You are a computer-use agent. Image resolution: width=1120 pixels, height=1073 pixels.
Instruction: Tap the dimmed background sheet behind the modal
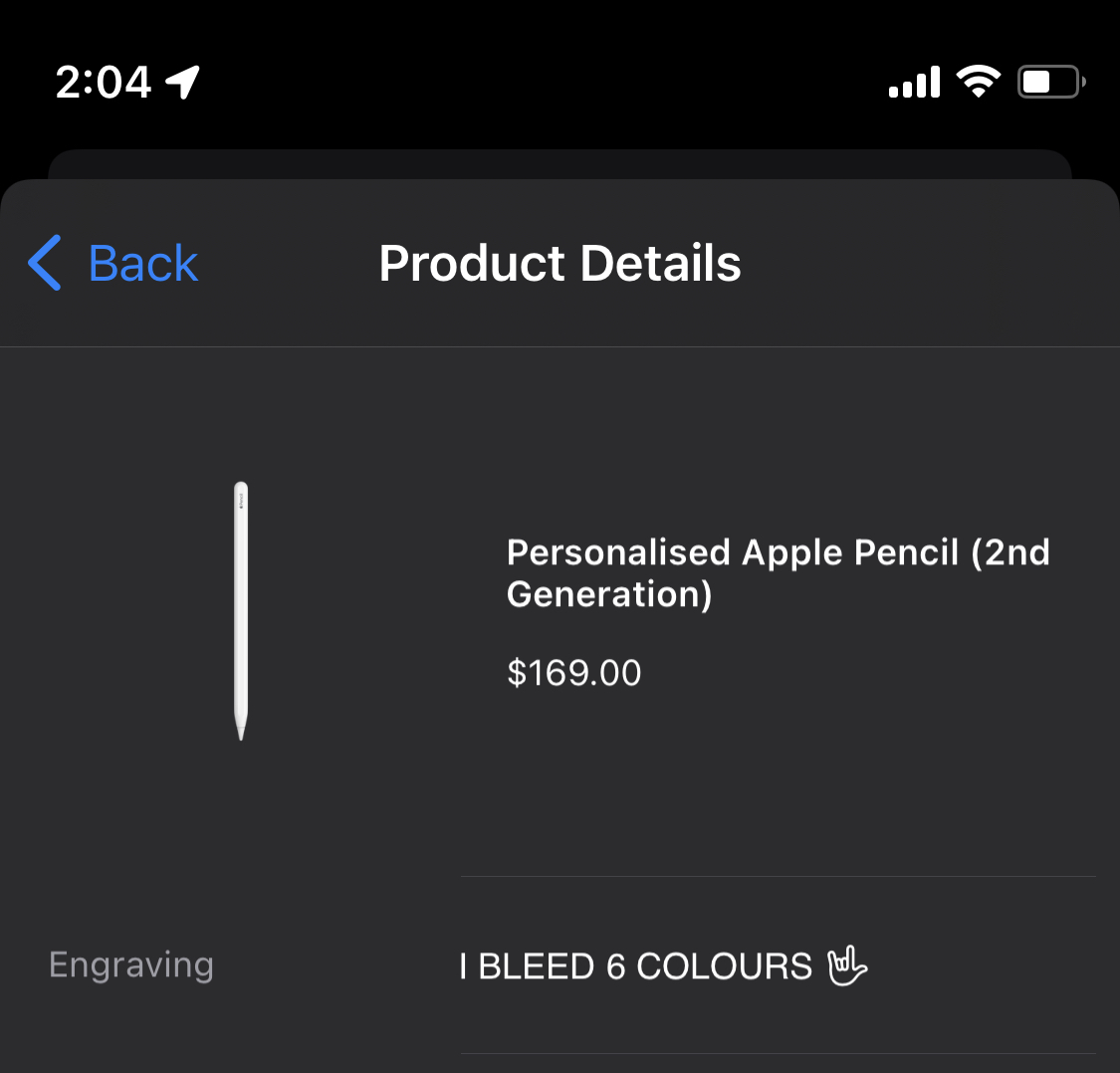point(560,163)
